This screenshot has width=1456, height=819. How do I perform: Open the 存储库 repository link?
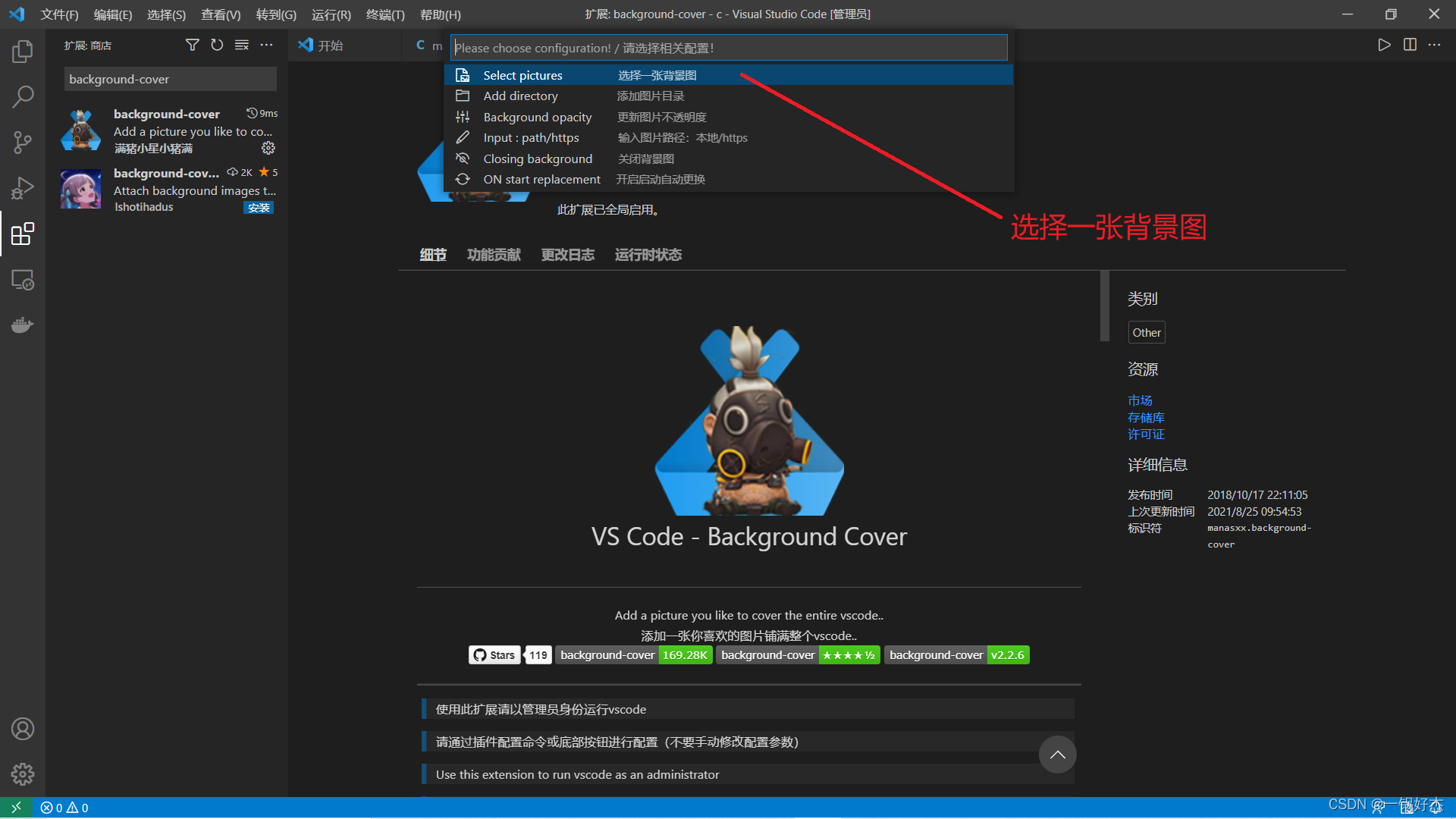point(1146,418)
